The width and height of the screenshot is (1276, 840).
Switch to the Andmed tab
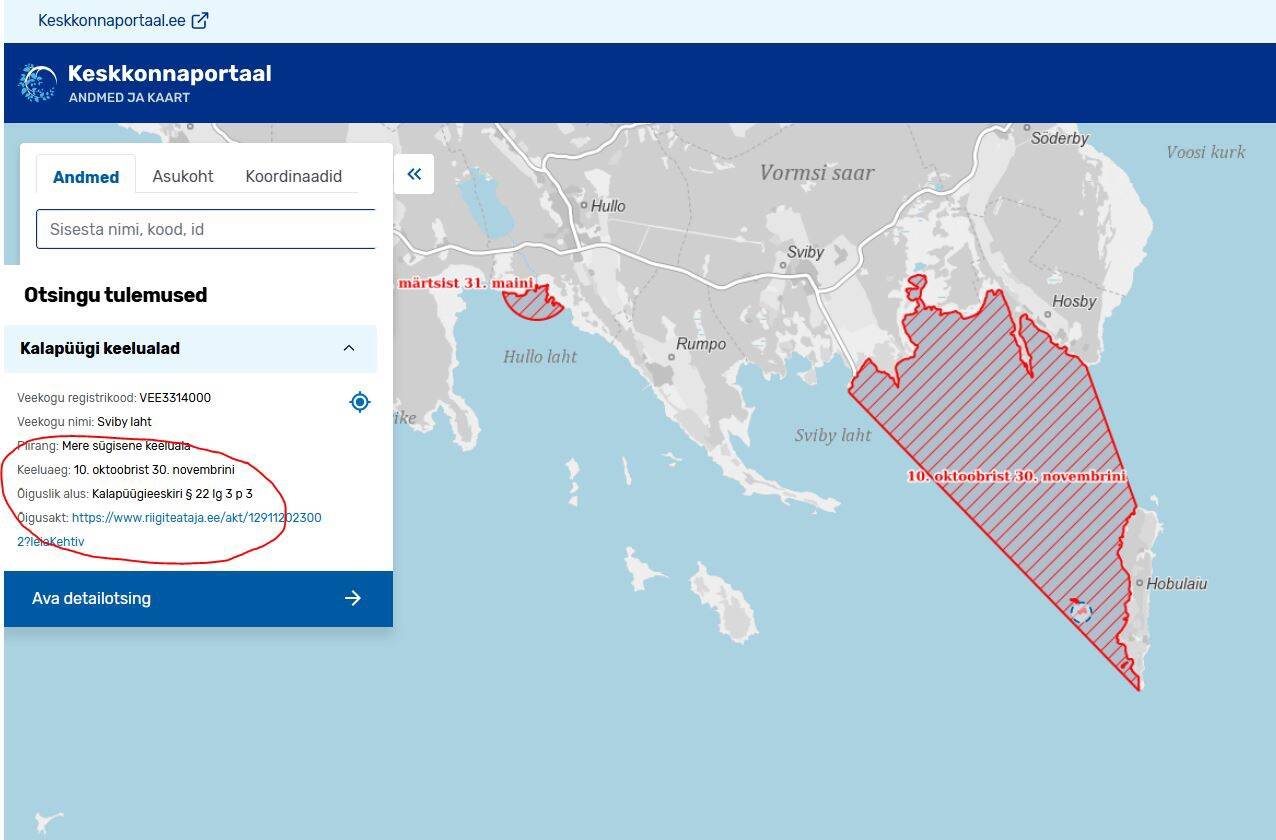coord(86,177)
